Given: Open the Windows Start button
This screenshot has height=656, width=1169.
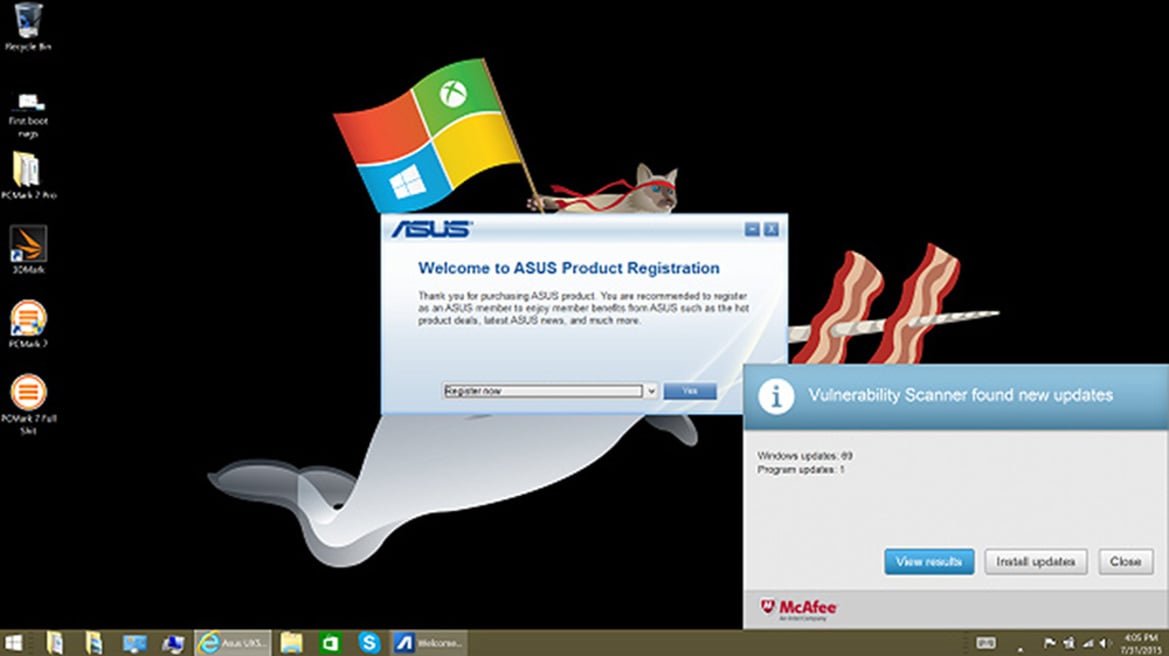Looking at the screenshot, I should (x=14, y=643).
